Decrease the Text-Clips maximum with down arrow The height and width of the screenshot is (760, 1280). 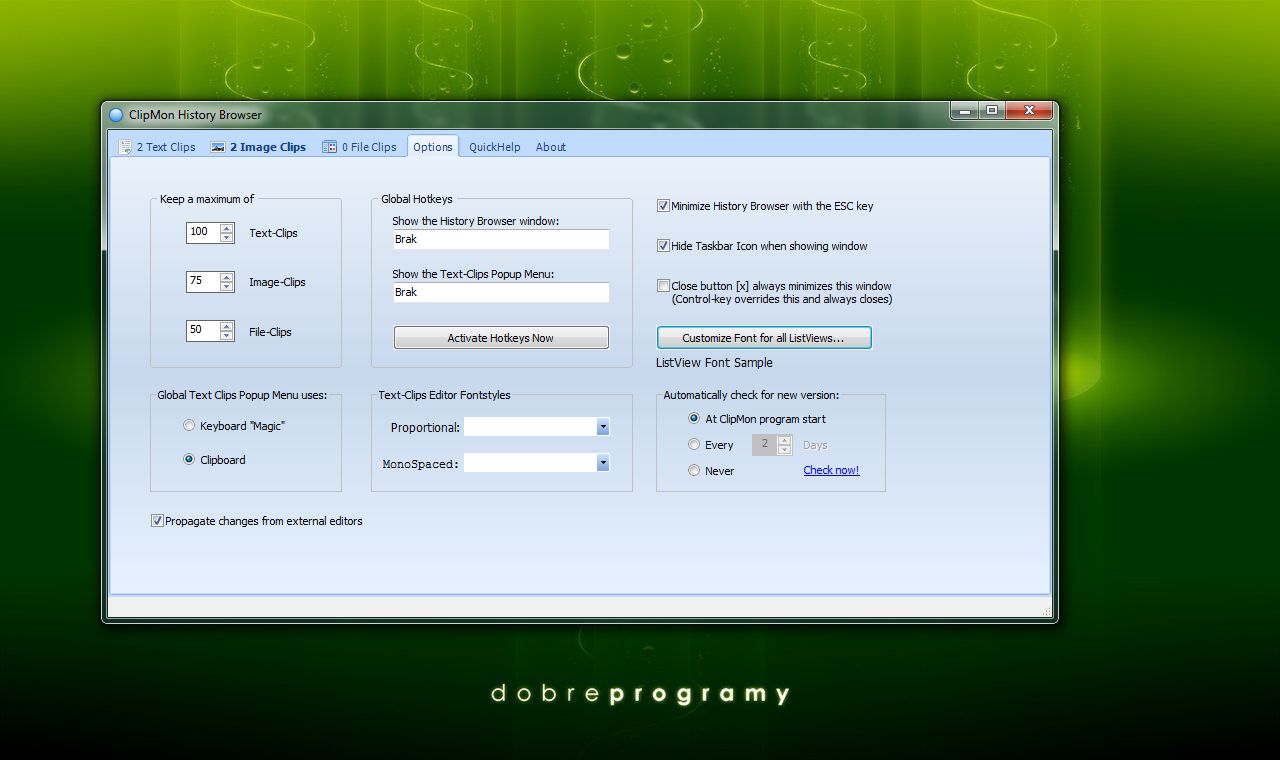click(227, 238)
